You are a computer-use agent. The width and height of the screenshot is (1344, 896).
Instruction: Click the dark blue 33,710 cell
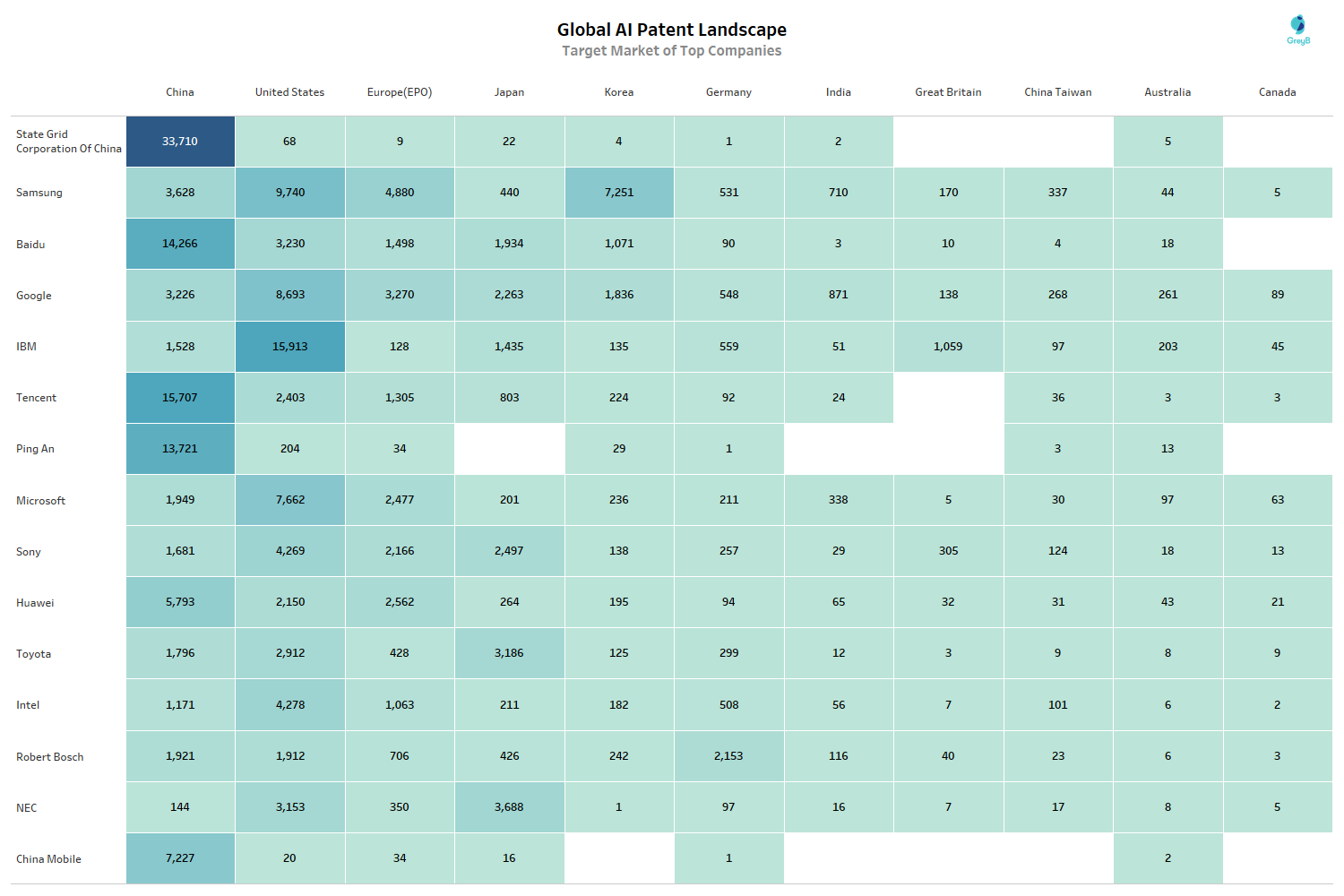pos(180,142)
